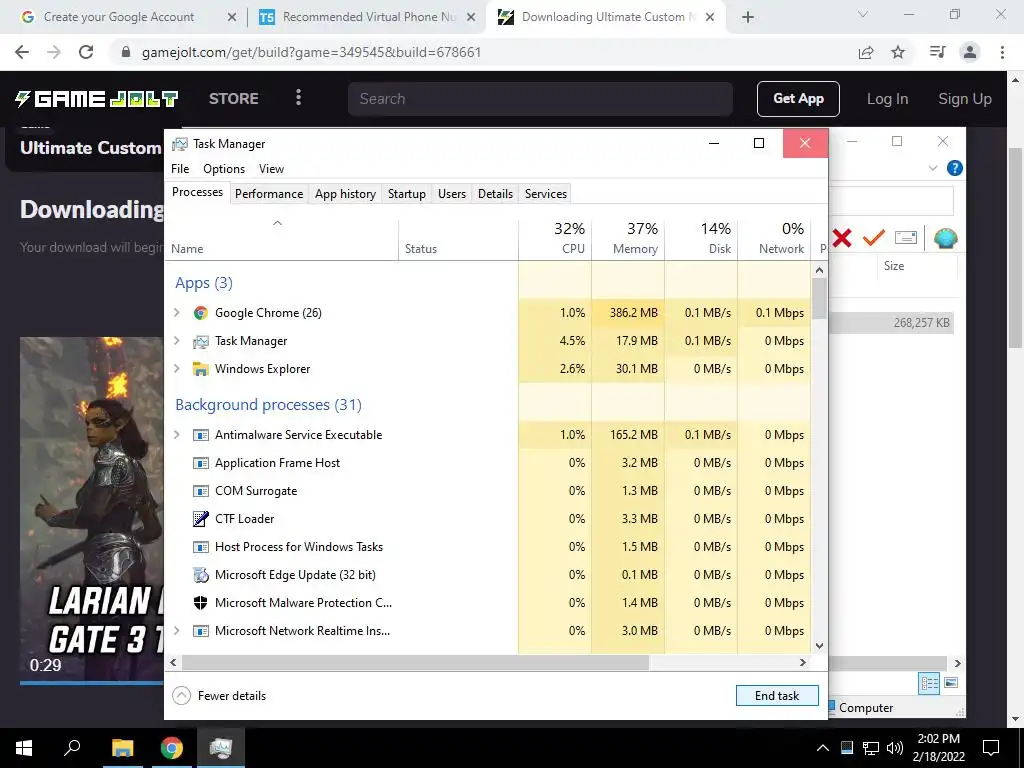Click the Microsoft Edge Update icon
Image resolution: width=1024 pixels, height=768 pixels.
(200, 575)
